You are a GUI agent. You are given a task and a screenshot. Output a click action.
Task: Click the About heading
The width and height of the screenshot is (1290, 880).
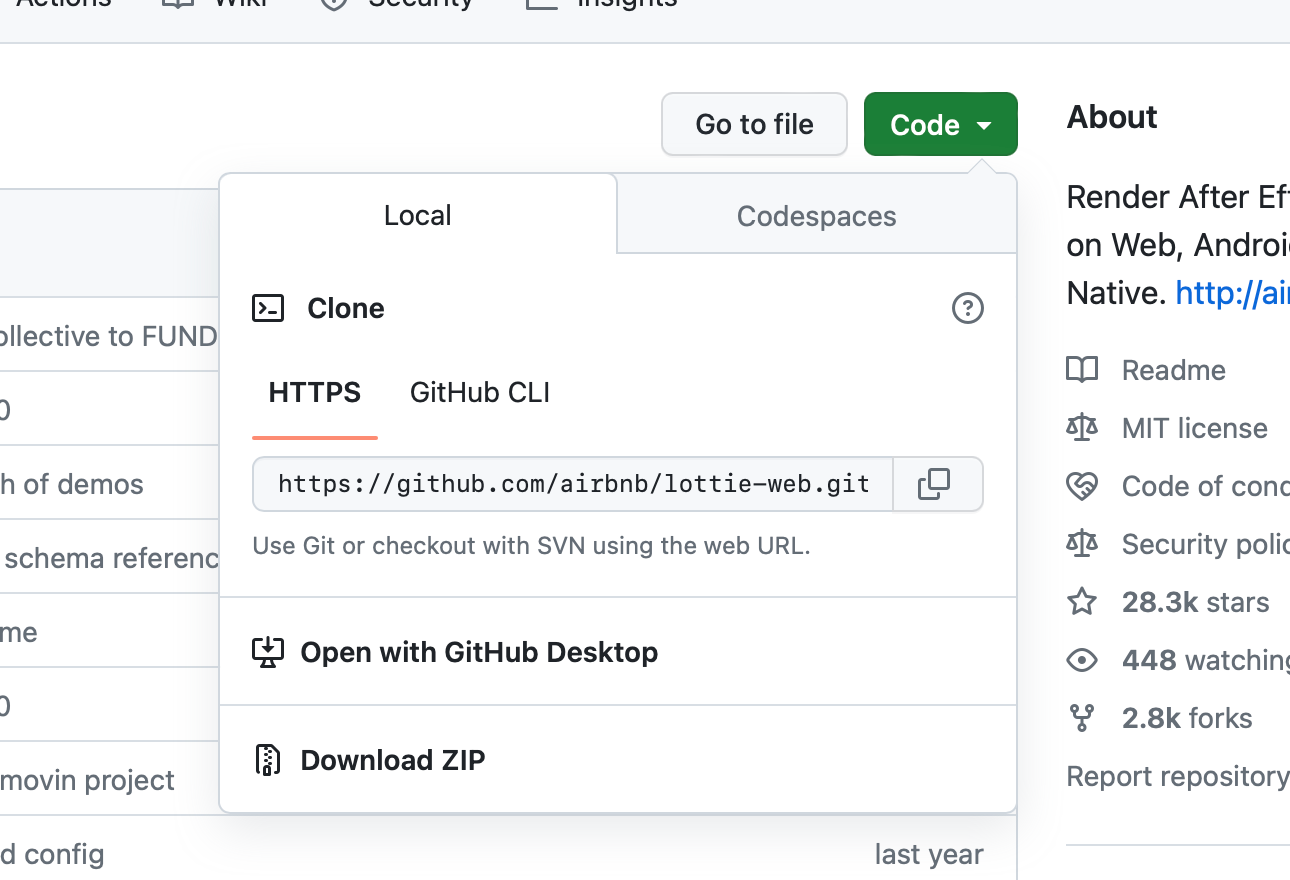1112,117
